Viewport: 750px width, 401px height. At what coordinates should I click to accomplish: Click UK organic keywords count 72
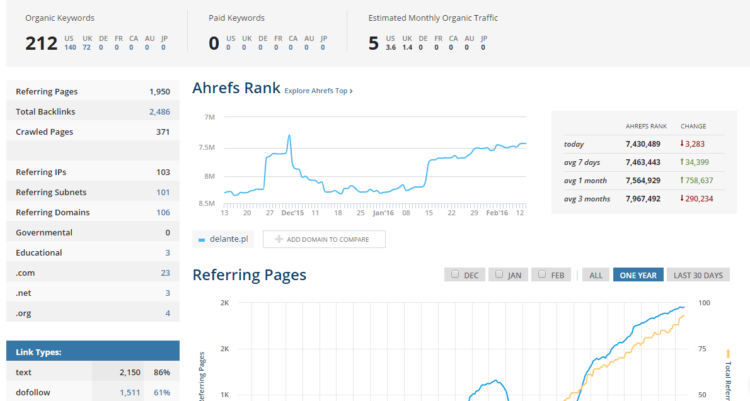pos(87,47)
